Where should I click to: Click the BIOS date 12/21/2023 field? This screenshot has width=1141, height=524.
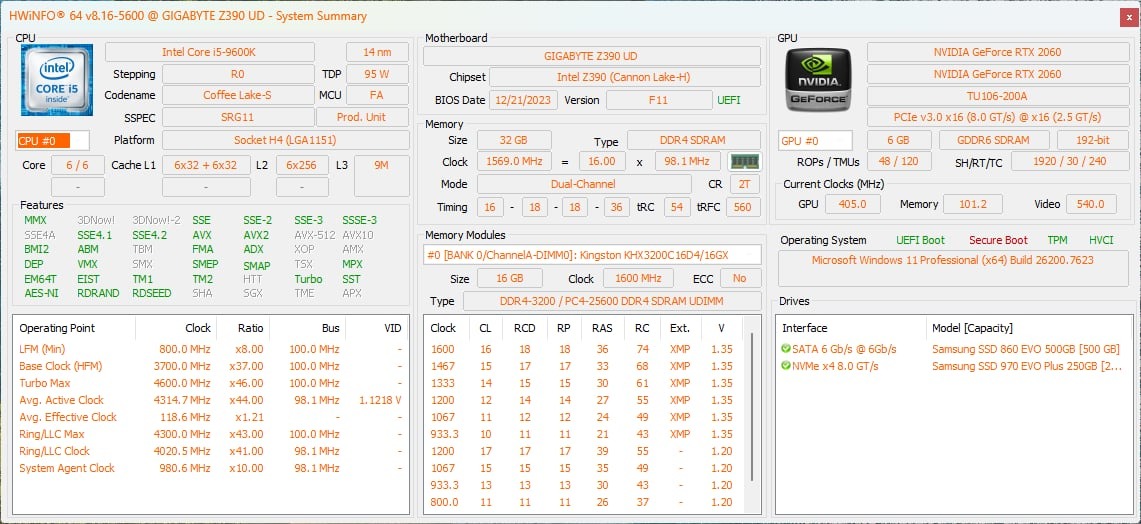click(523, 100)
